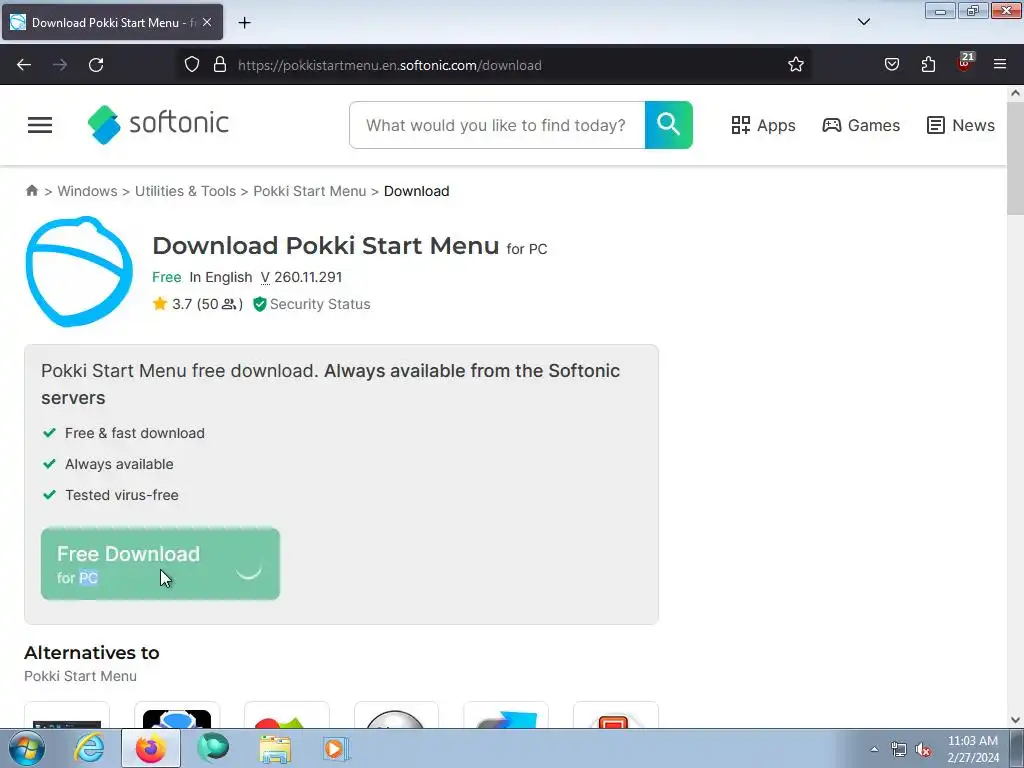The image size is (1024, 768).
Task: Focus the Softonic search field
Action: click(x=497, y=125)
